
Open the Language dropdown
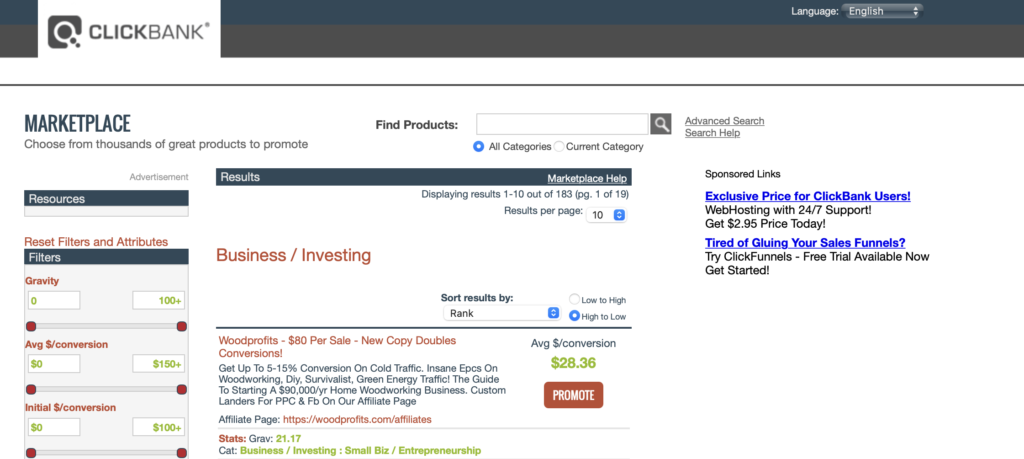coord(881,11)
